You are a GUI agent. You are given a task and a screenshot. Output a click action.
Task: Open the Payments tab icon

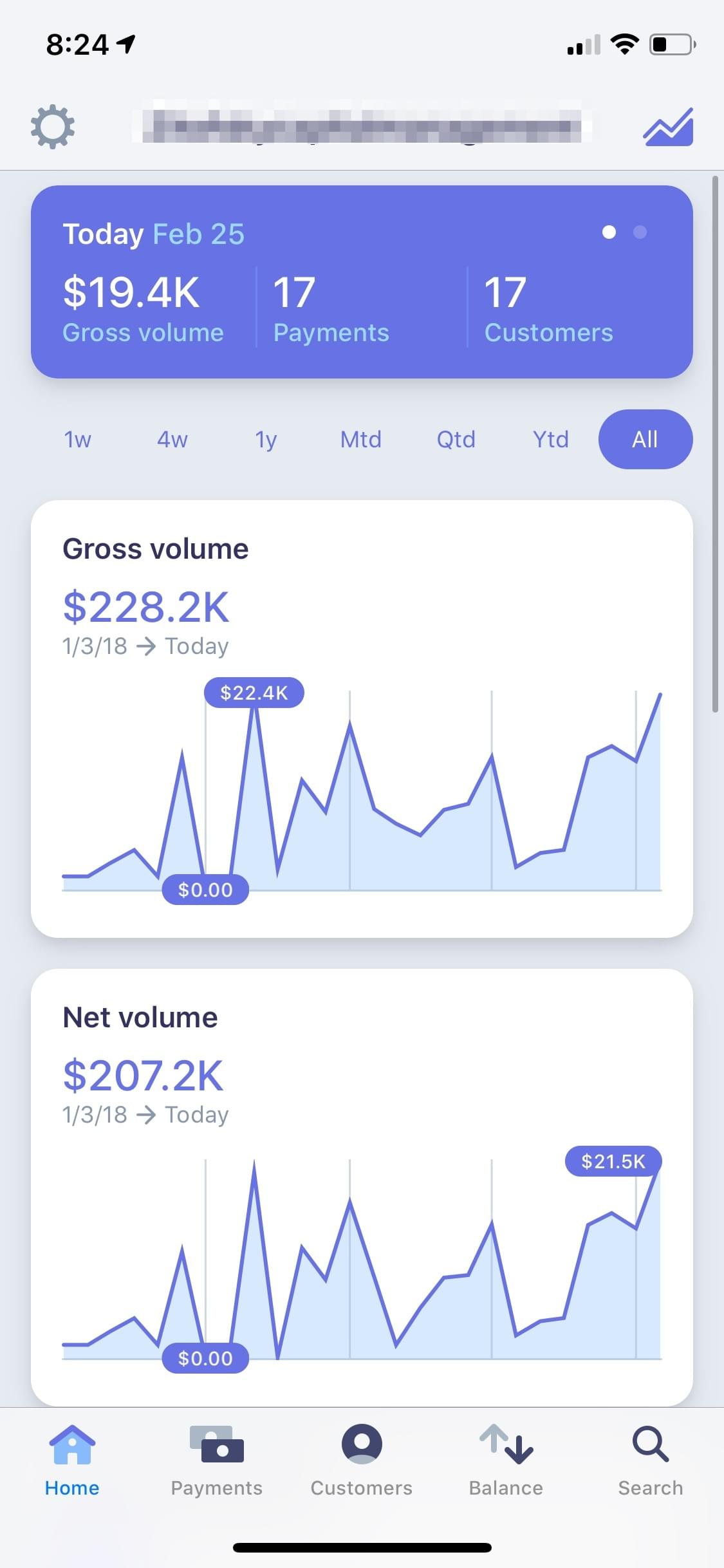click(217, 1445)
